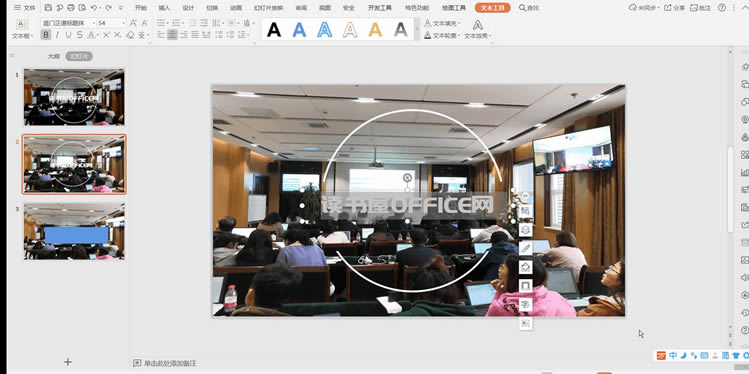Select slide 2 thumbnail
749x374 pixels.
[74, 164]
